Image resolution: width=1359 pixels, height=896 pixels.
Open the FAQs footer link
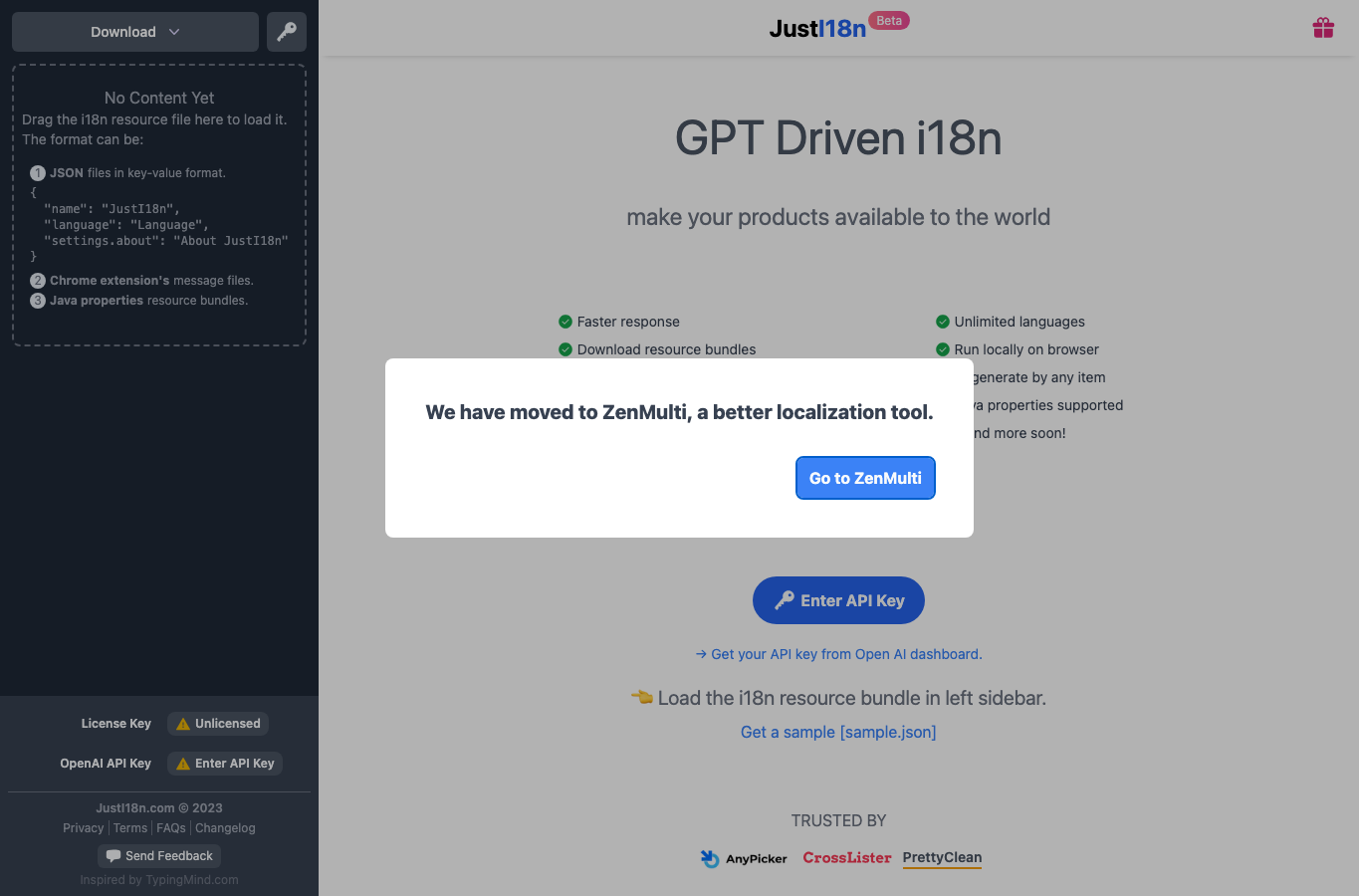[171, 828]
